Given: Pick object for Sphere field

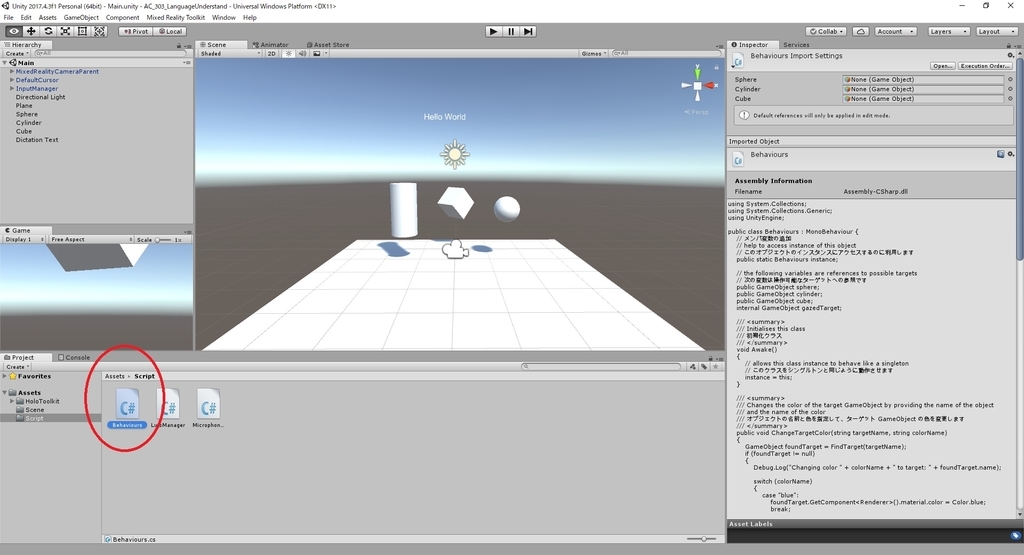Looking at the screenshot, I should click(1010, 80).
